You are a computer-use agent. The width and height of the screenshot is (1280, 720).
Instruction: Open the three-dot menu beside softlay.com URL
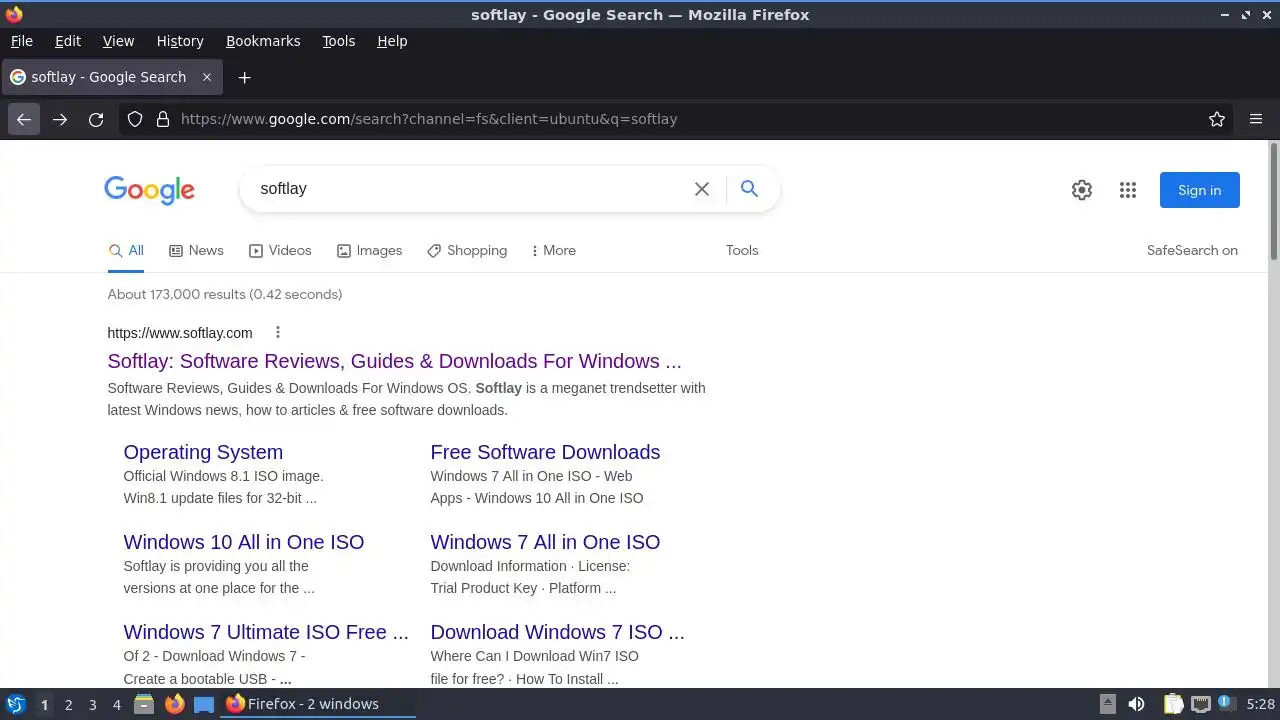(278, 333)
